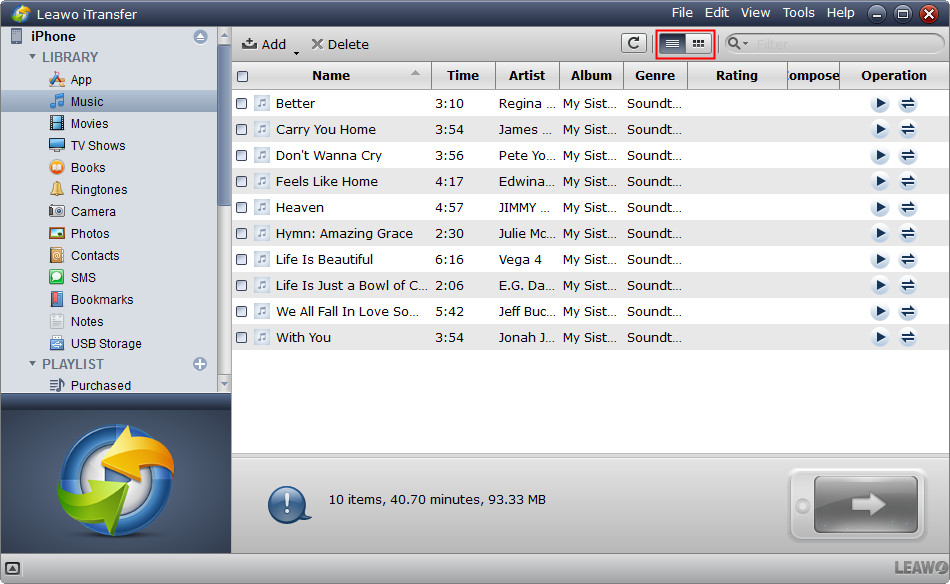Eject the iPhone device
This screenshot has width=950, height=584.
tap(200, 37)
